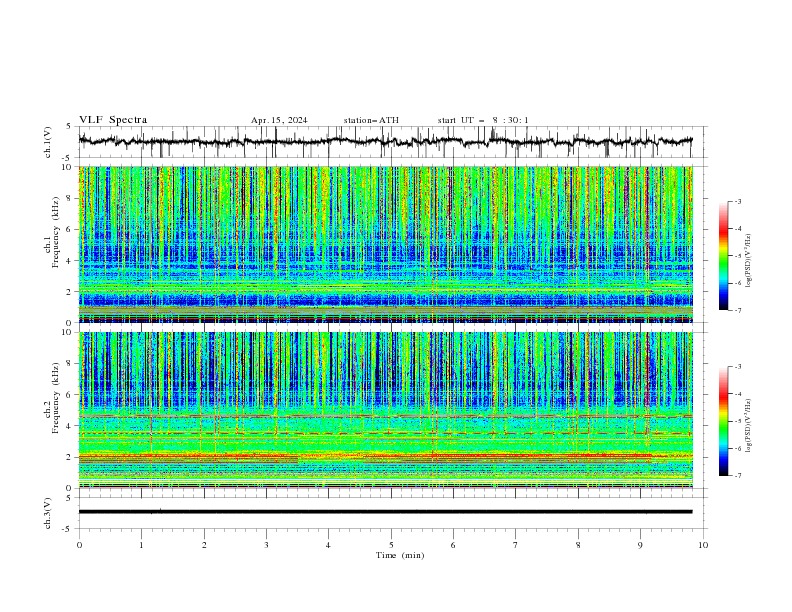Click the ch.3 flat voltage trace

385,512
